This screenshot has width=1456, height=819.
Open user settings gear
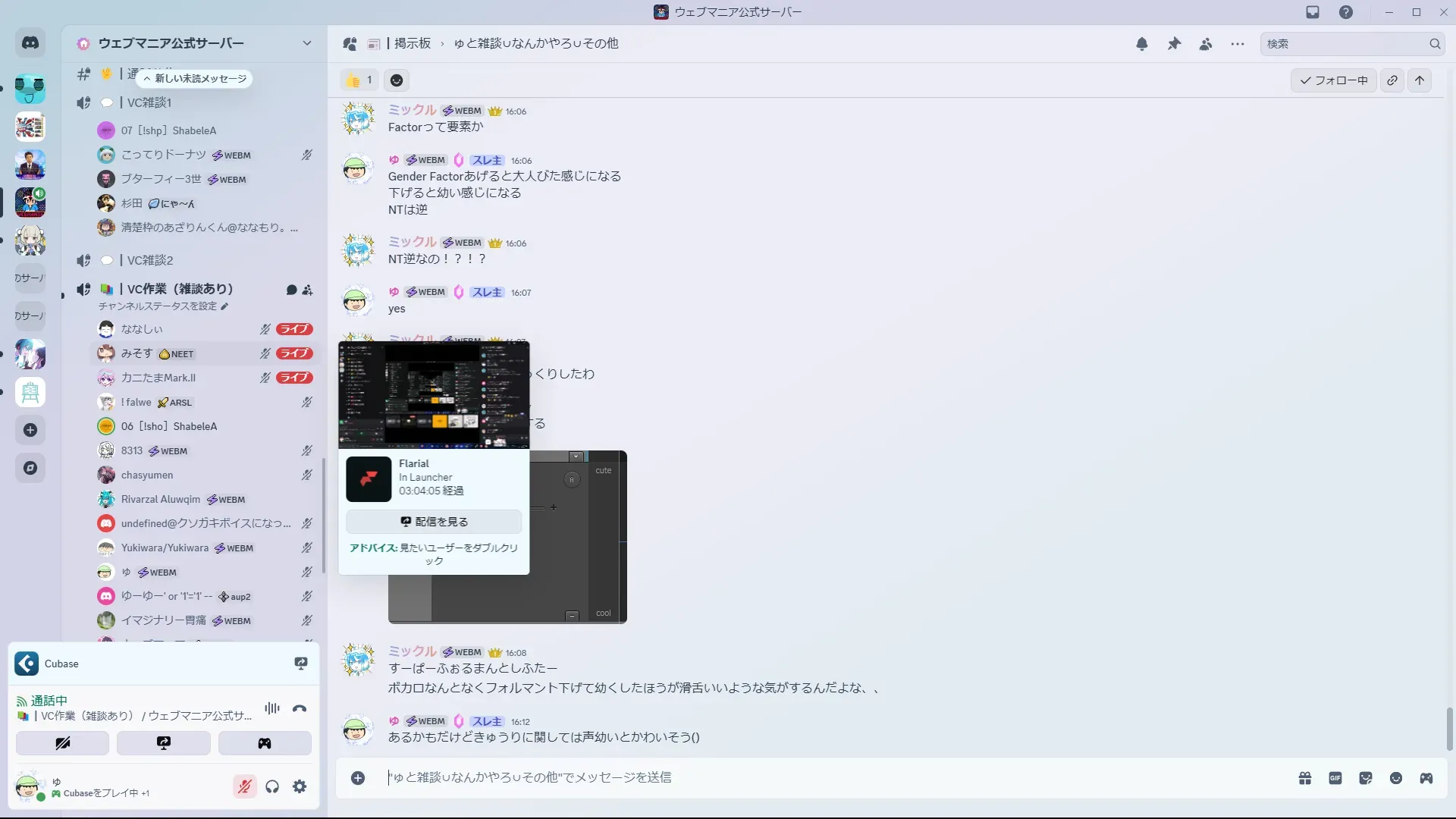point(300,787)
